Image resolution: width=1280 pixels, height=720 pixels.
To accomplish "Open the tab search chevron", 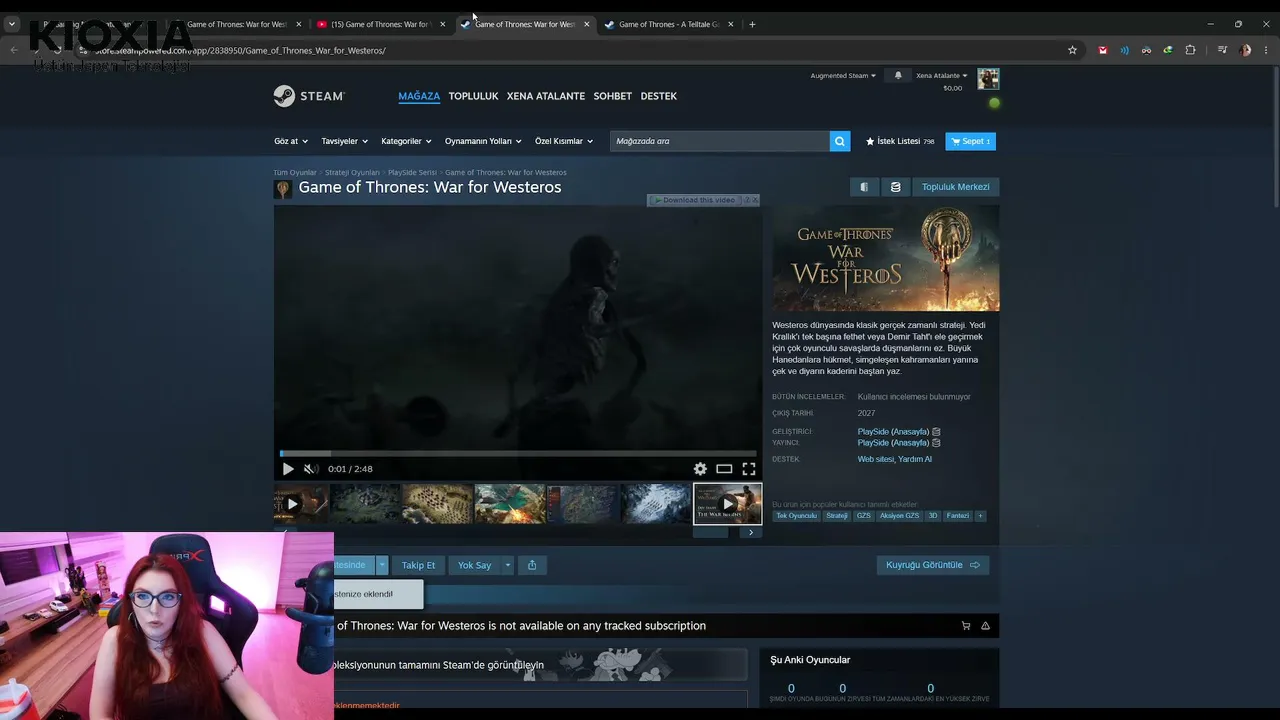I will [11, 24].
